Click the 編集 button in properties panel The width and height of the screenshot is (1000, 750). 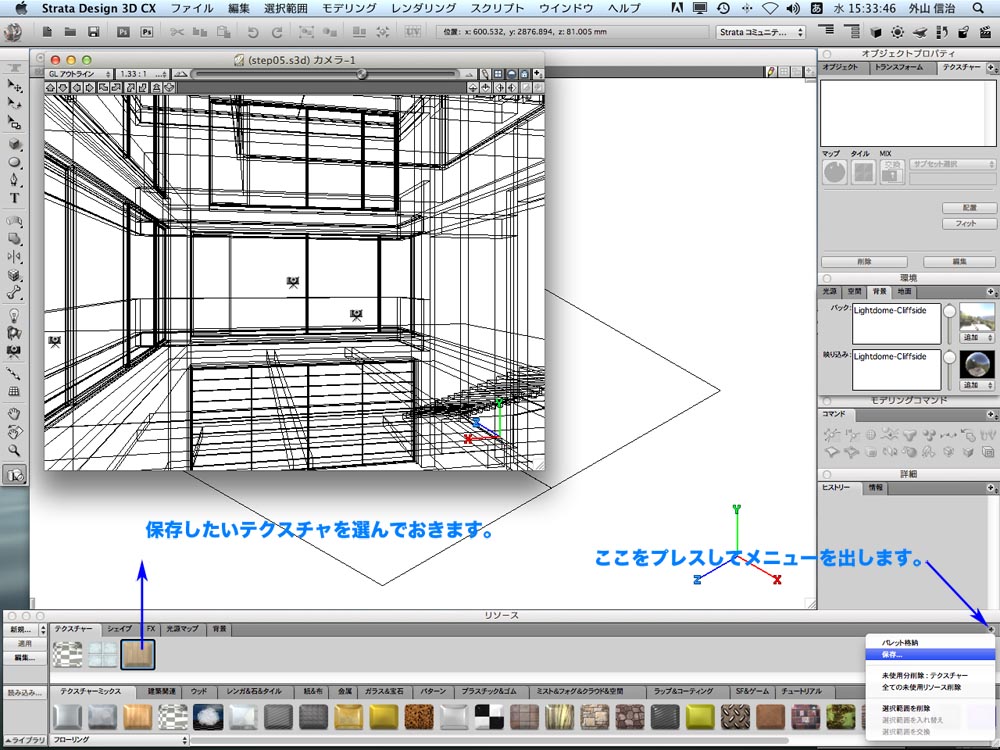click(959, 262)
